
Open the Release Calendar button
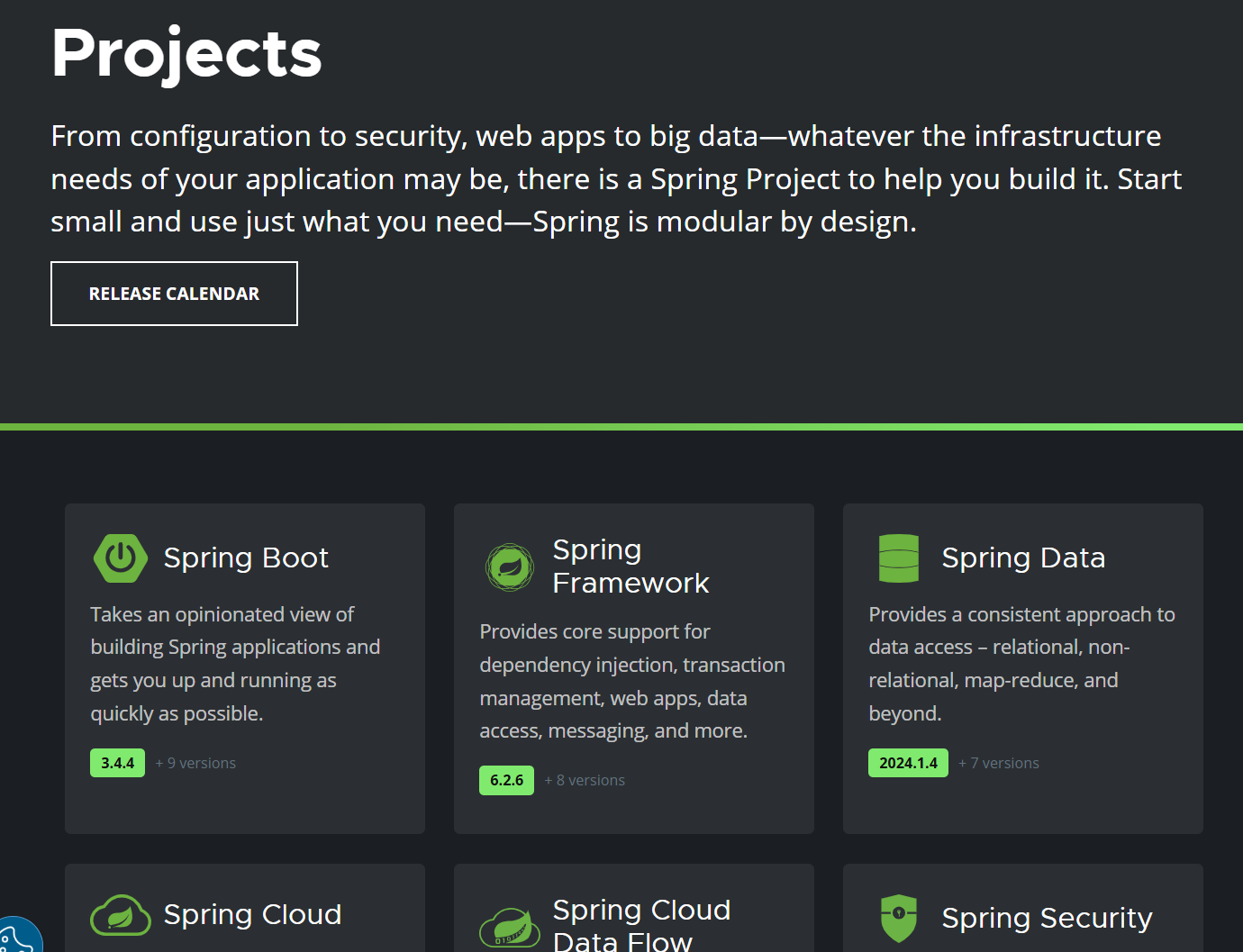[174, 294]
